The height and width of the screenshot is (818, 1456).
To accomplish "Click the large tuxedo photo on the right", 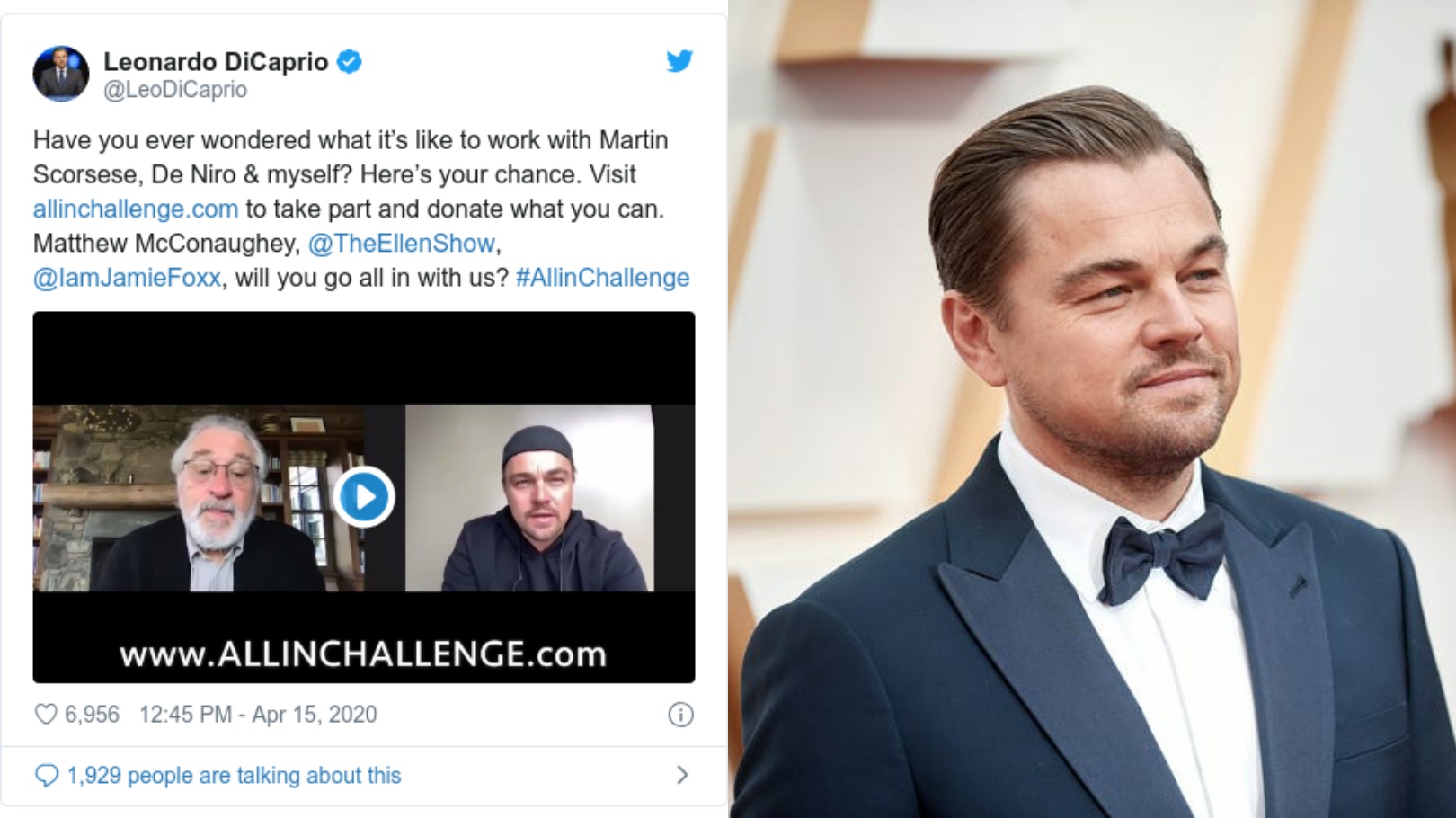I will [1092, 409].
